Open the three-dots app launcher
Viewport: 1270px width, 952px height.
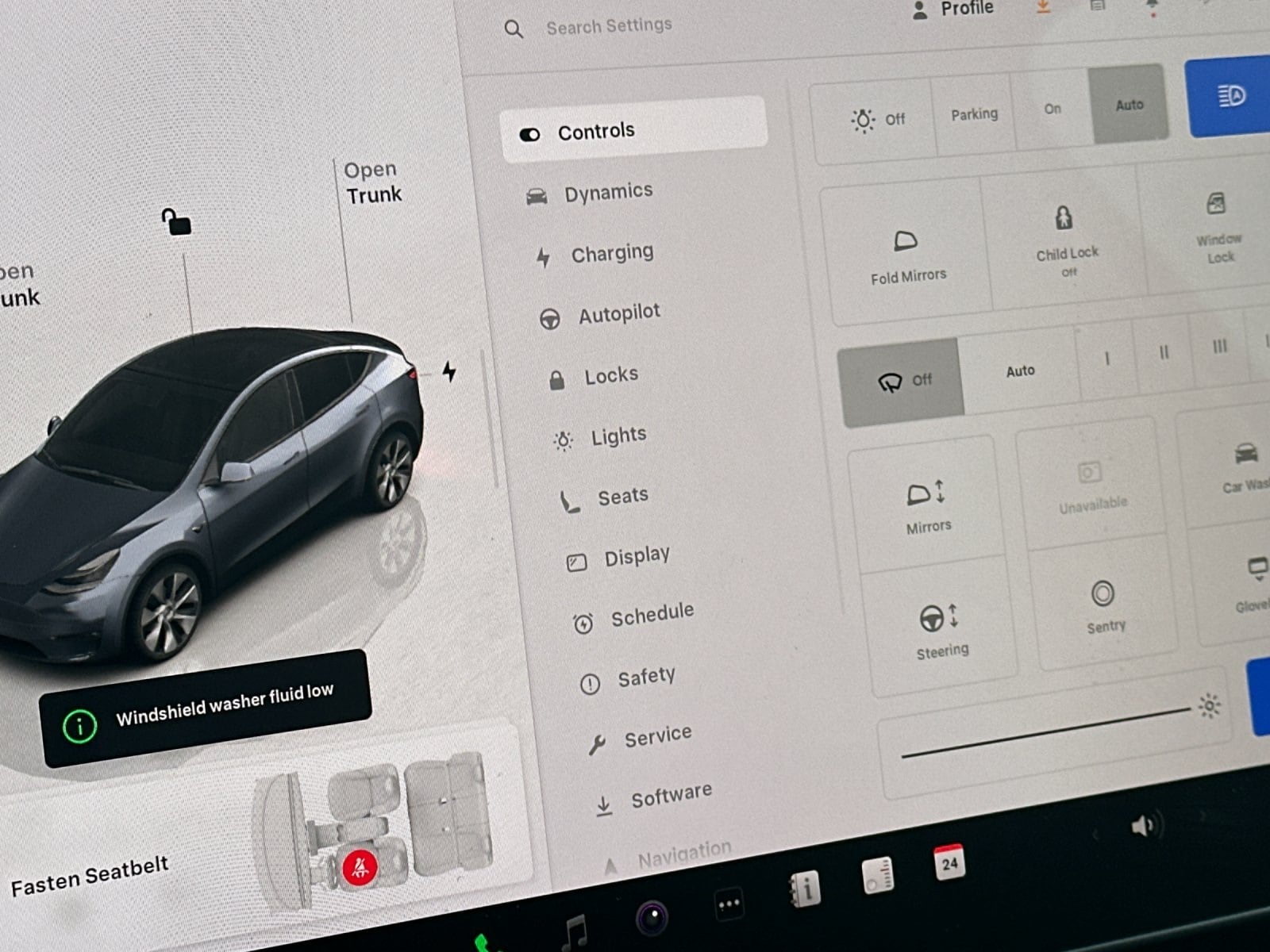tap(729, 904)
